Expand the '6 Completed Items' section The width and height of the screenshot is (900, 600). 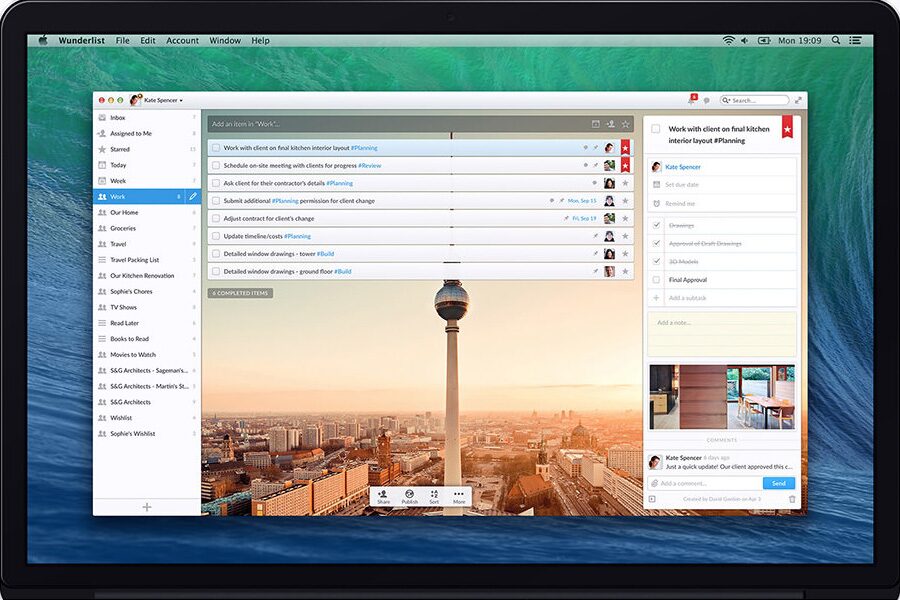(x=240, y=293)
